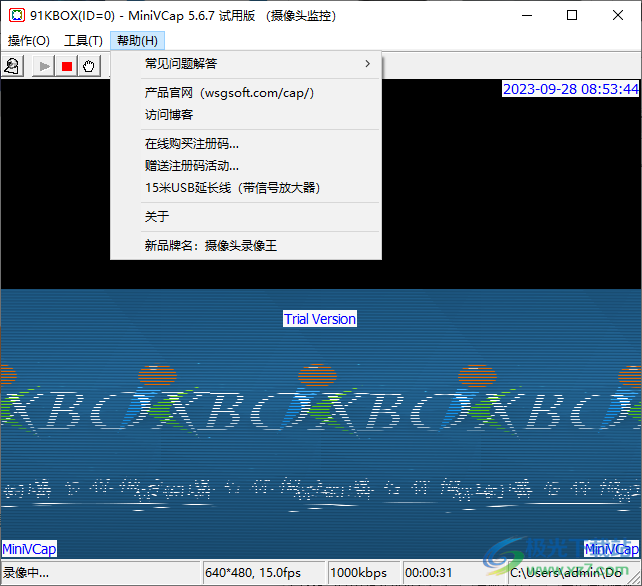This screenshot has width=642, height=586.
Task: Close the MiniVCap window
Action: 618,16
